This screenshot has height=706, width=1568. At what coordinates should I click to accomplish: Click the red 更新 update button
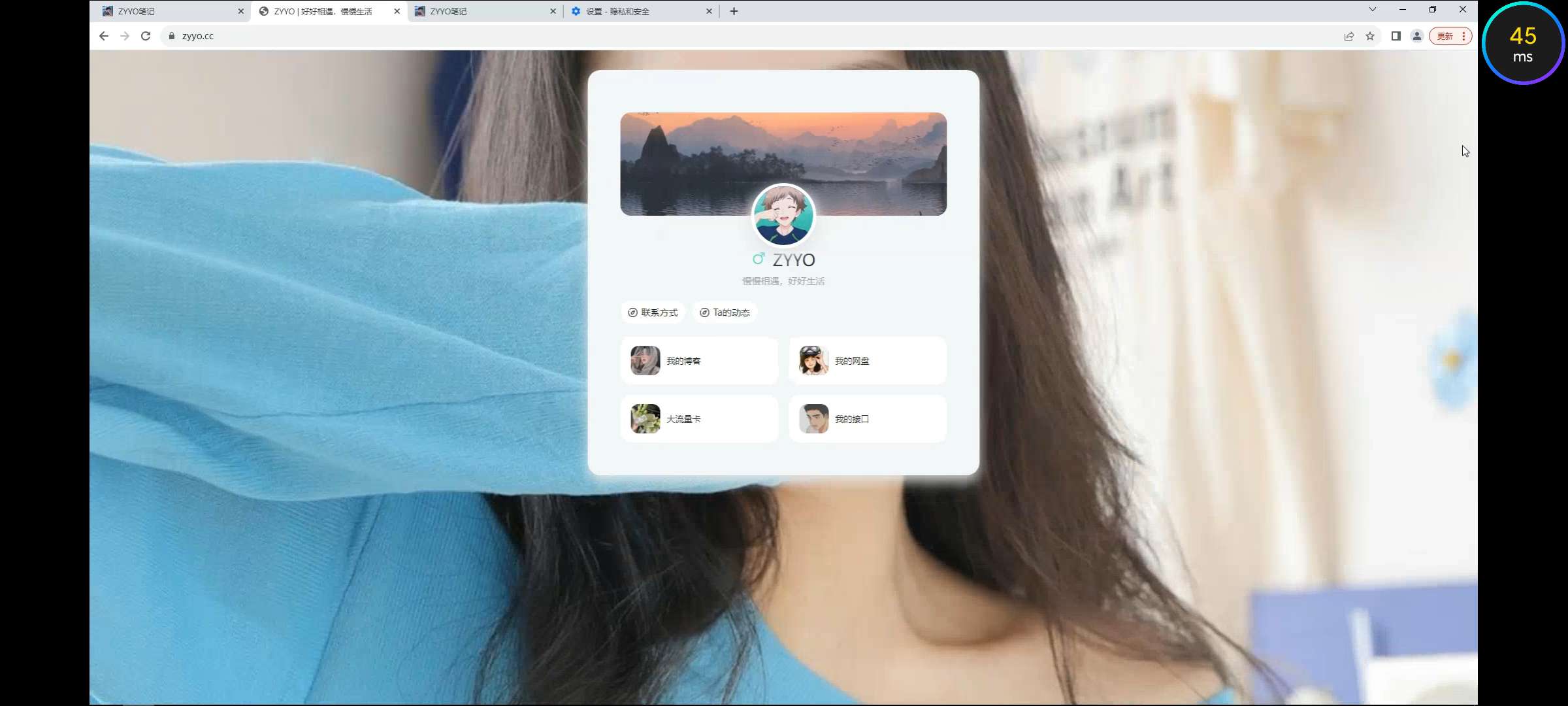pyautogui.click(x=1450, y=36)
